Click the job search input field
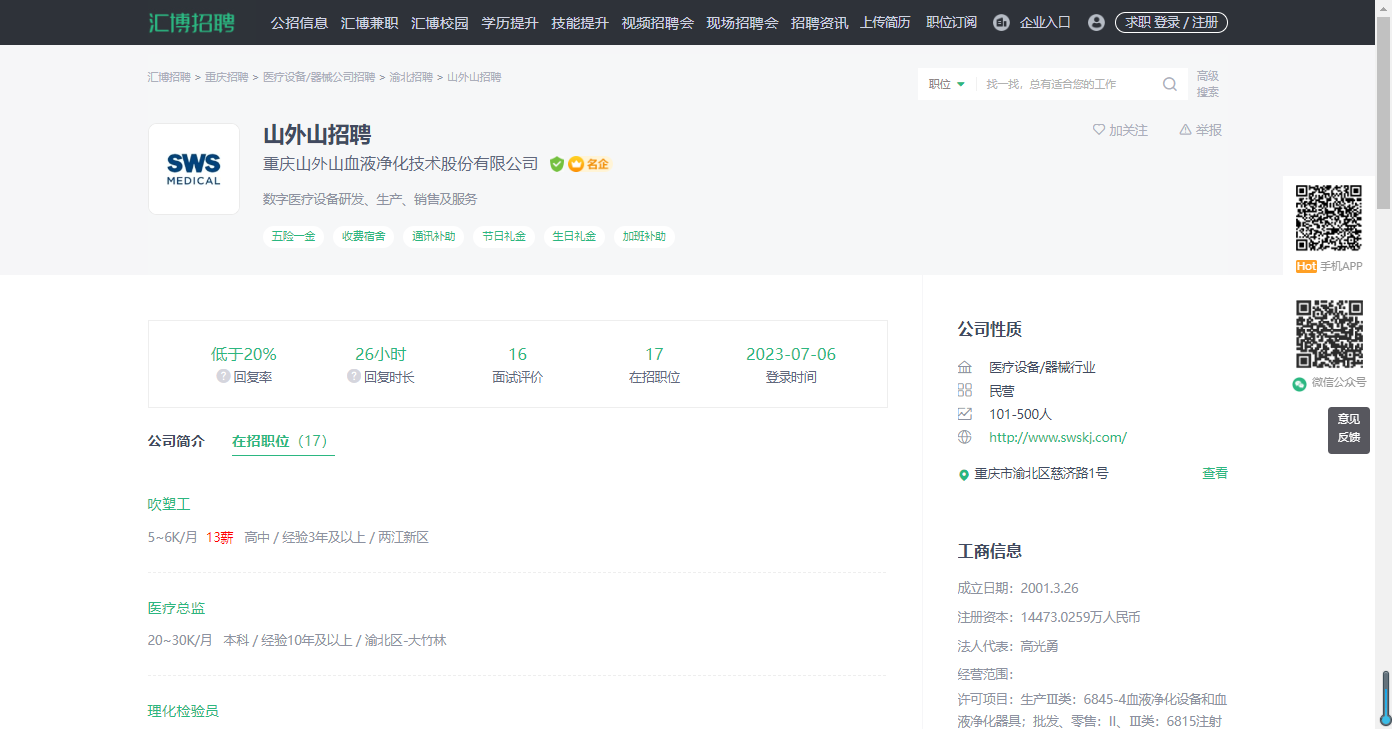1392x729 pixels. (1068, 84)
